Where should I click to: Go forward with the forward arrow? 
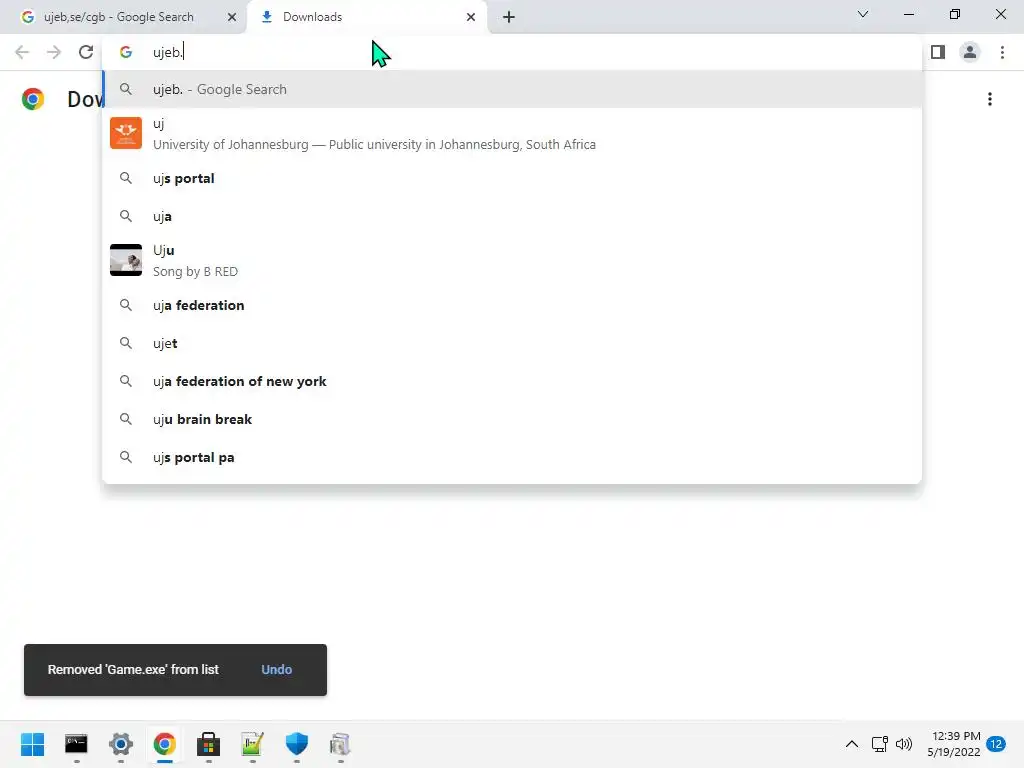click(x=54, y=52)
